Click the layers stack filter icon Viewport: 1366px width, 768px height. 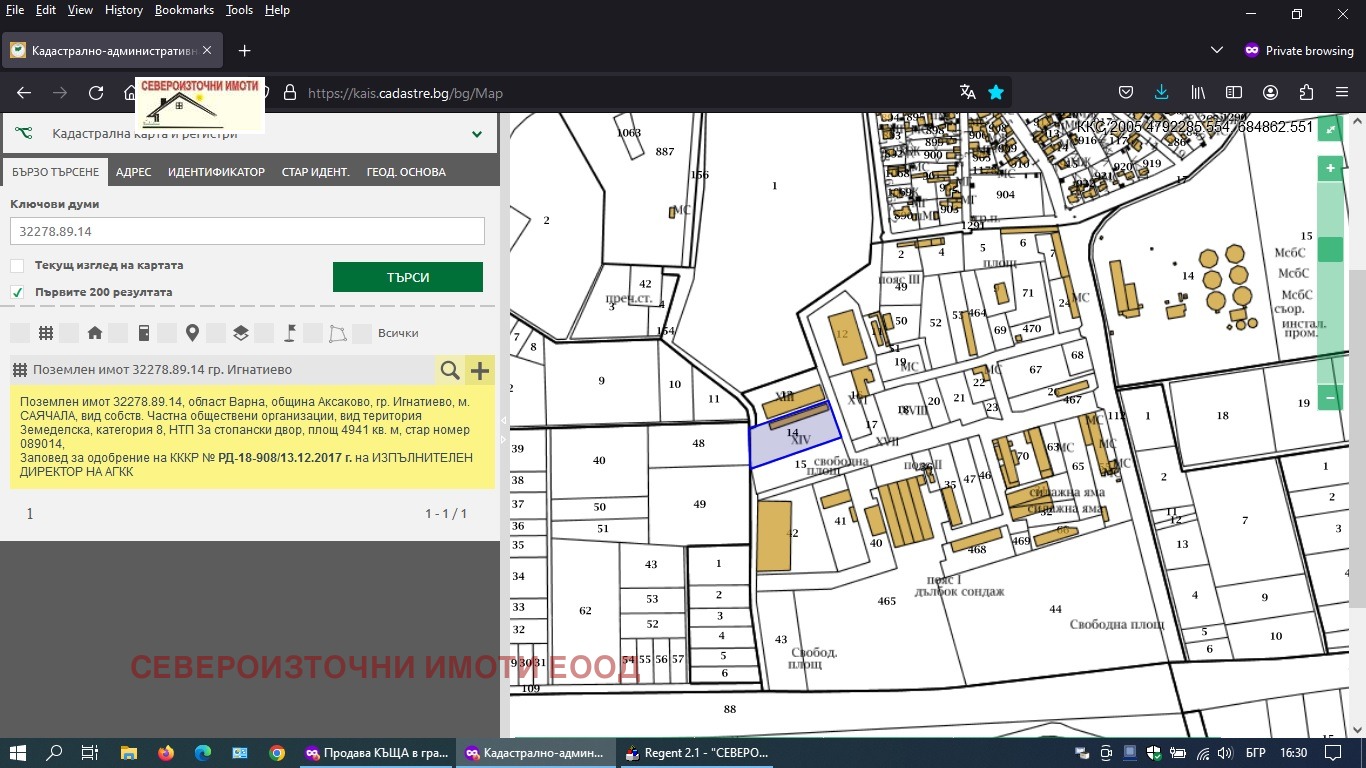(241, 333)
